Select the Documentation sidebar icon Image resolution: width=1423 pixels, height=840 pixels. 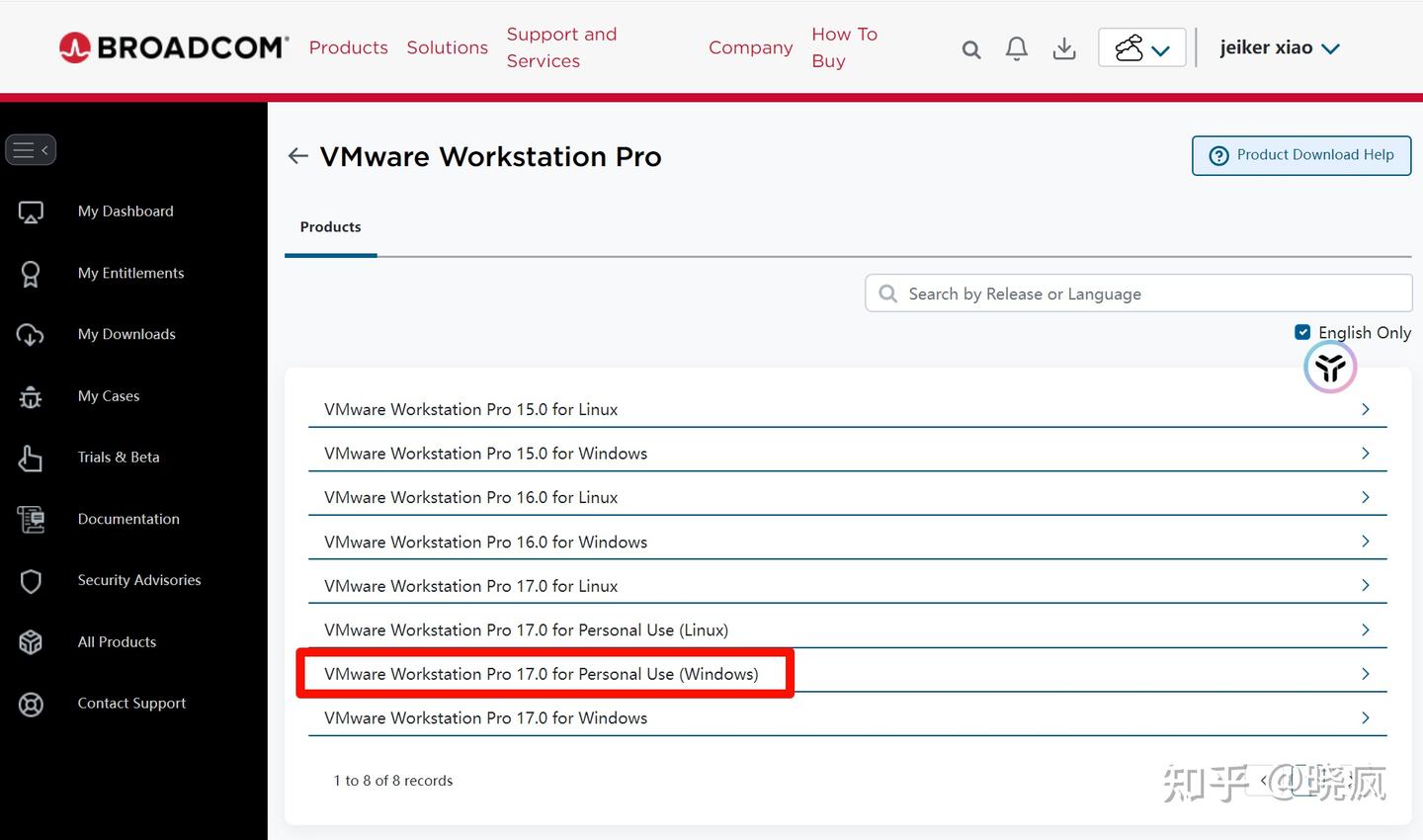31,519
